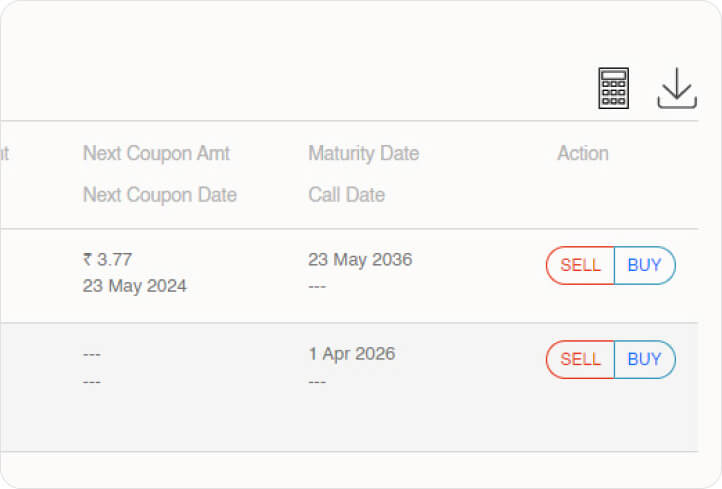Select second row's empty next coupon date
The width and height of the screenshot is (722, 489).
click(x=92, y=382)
